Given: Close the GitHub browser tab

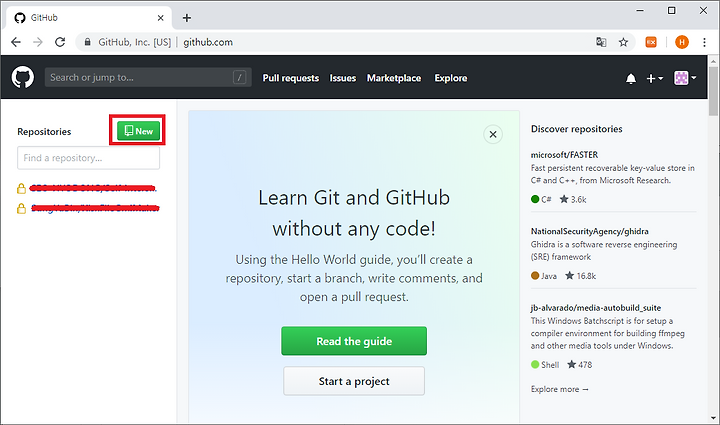Looking at the screenshot, I should click(160, 18).
